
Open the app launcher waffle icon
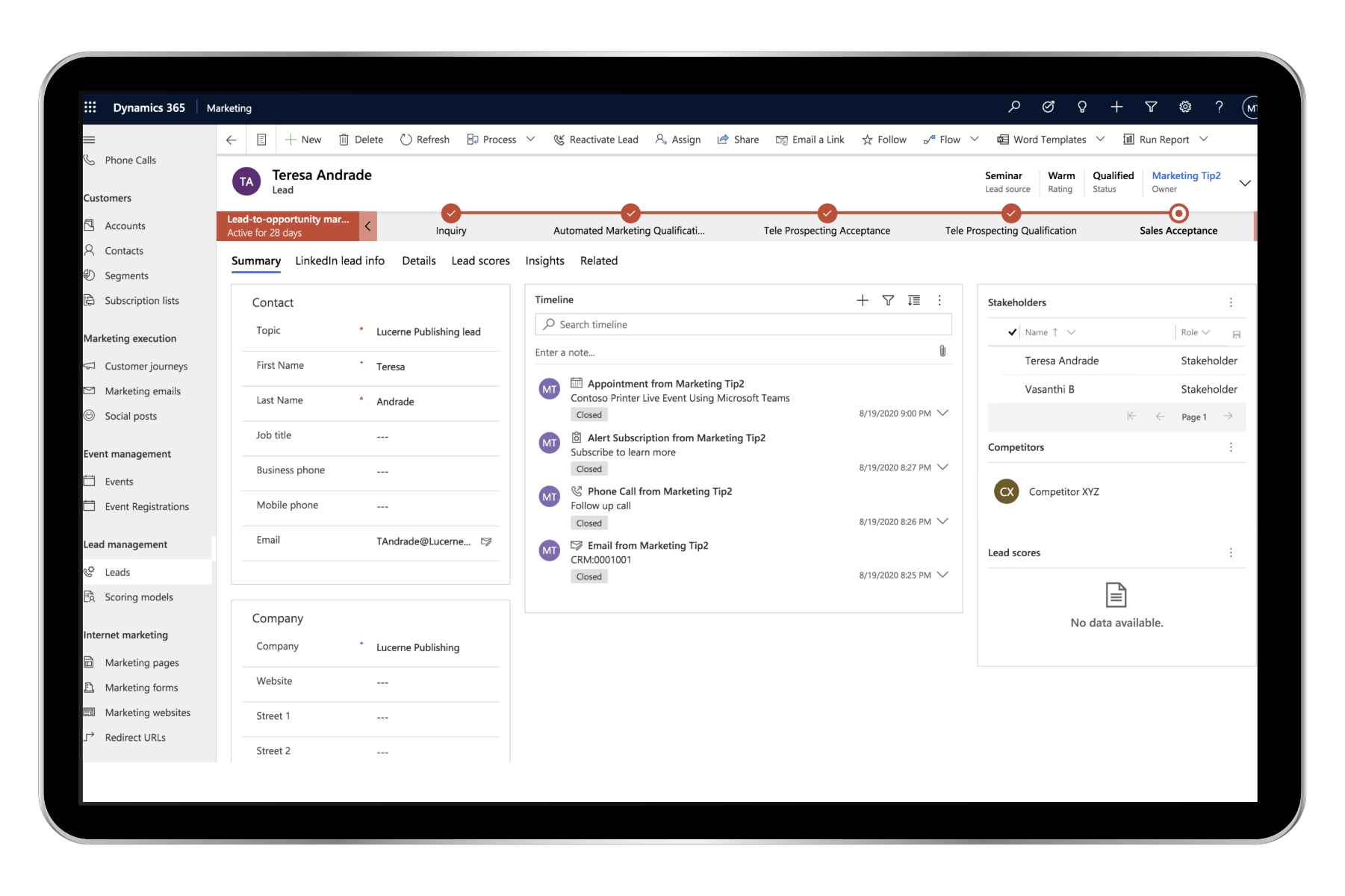(90, 108)
